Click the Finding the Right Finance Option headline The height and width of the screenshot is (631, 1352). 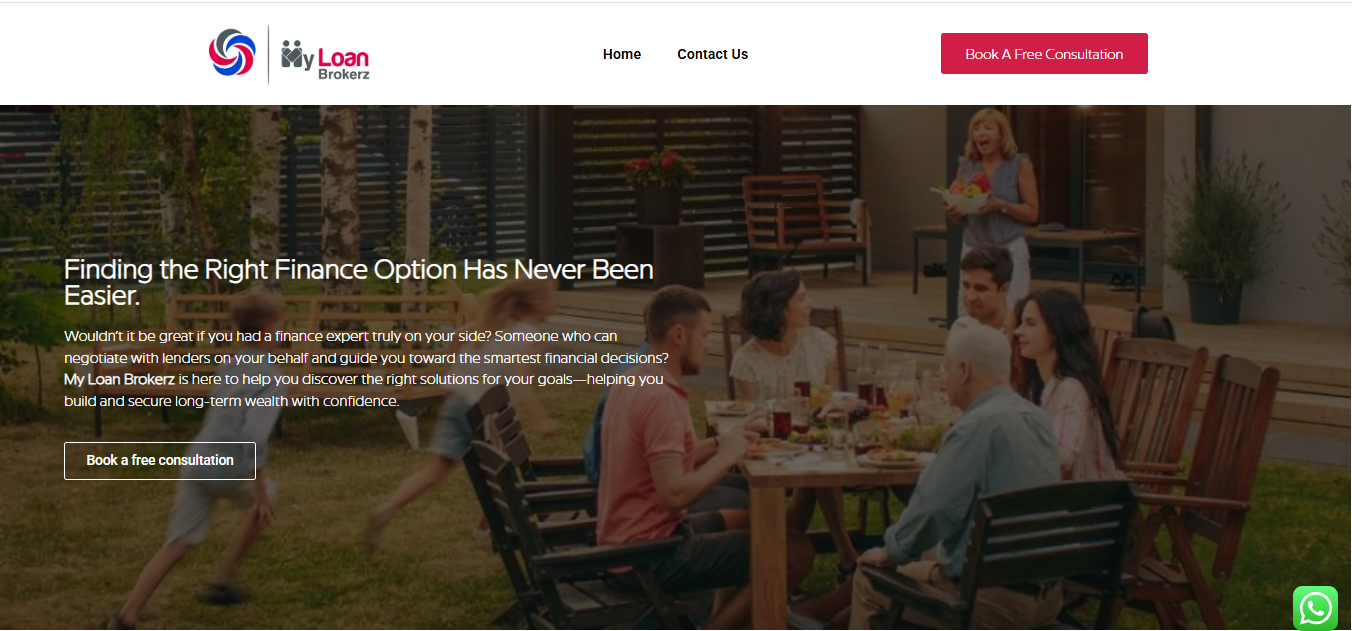(359, 283)
